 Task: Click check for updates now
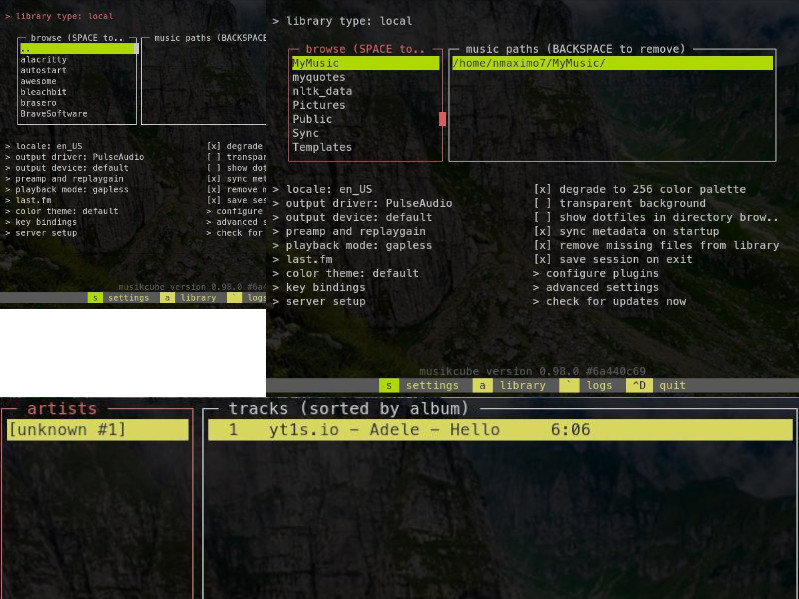click(615, 301)
